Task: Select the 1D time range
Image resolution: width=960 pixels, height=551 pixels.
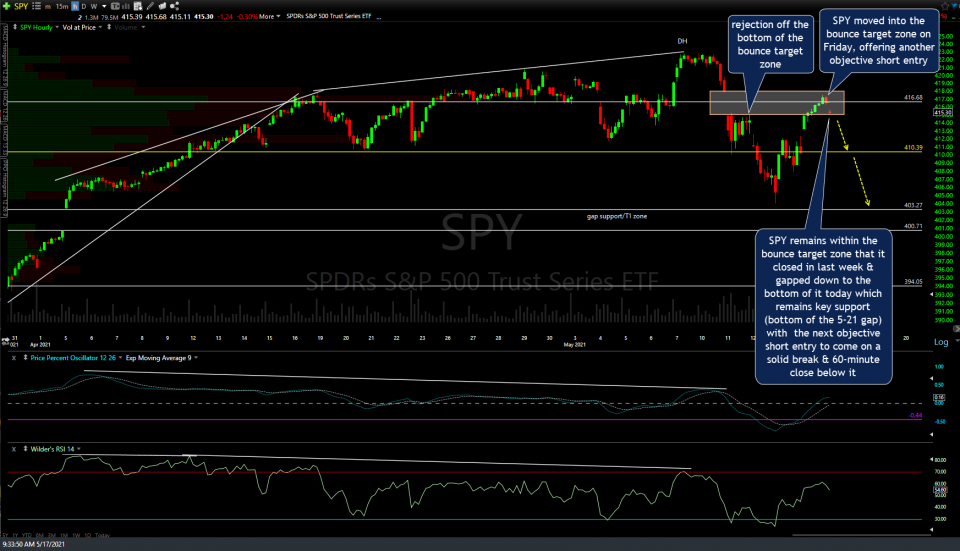Action: point(88,535)
